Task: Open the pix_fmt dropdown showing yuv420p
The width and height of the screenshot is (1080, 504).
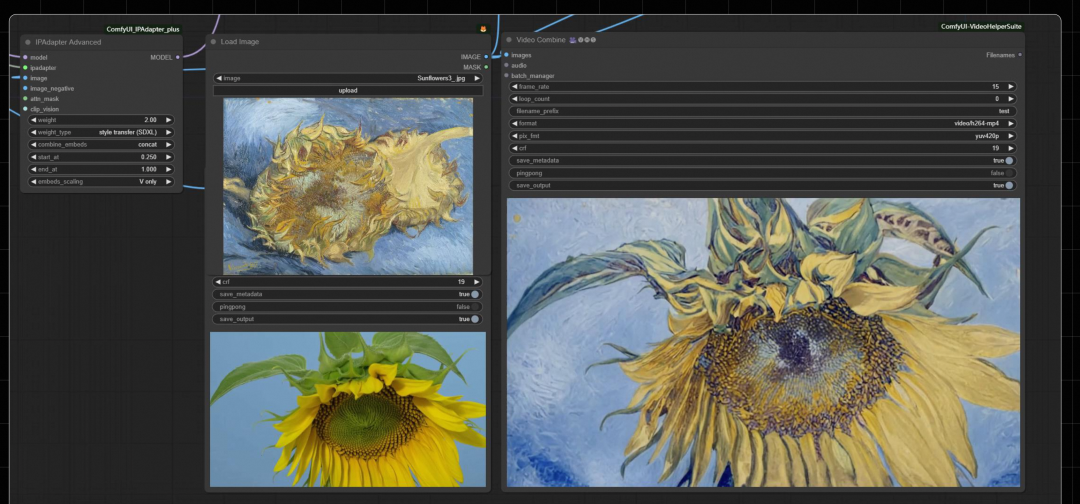Action: 762,136
